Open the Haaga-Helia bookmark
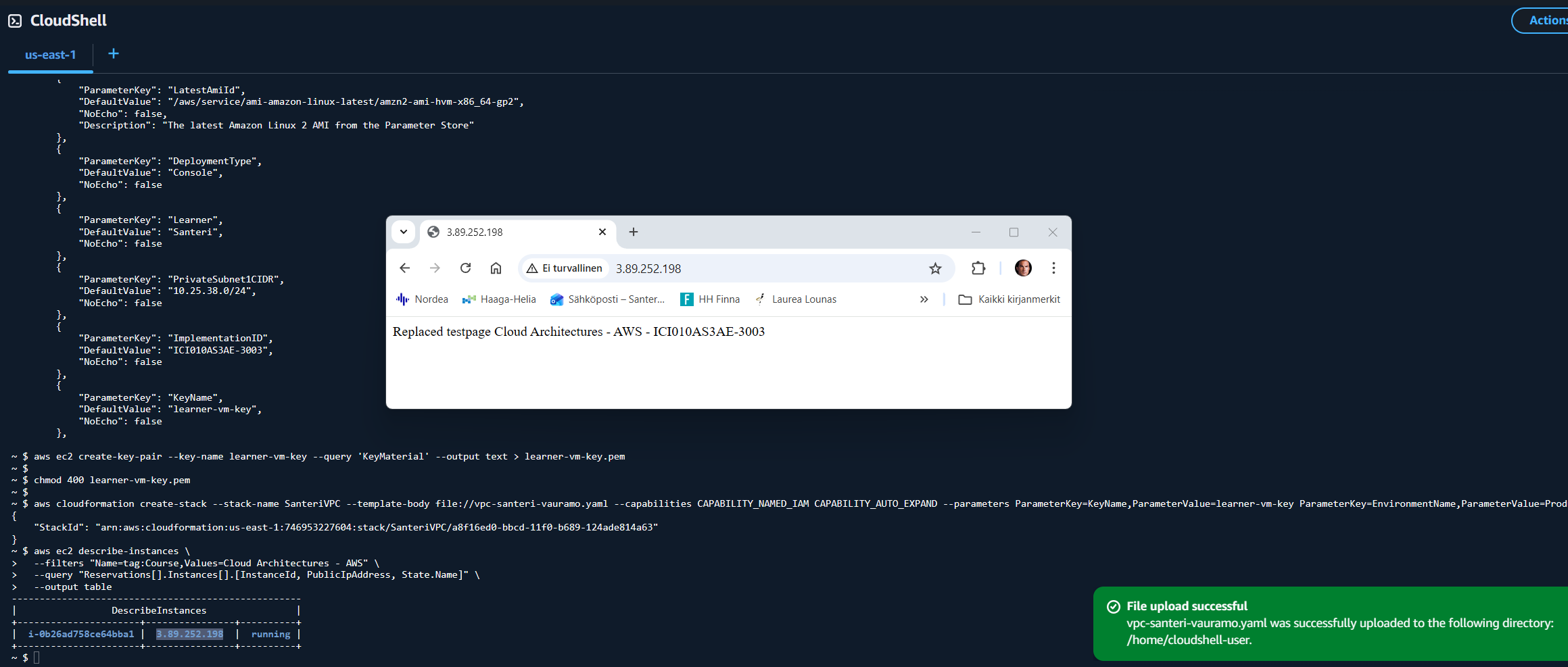1568x667 pixels. (499, 299)
